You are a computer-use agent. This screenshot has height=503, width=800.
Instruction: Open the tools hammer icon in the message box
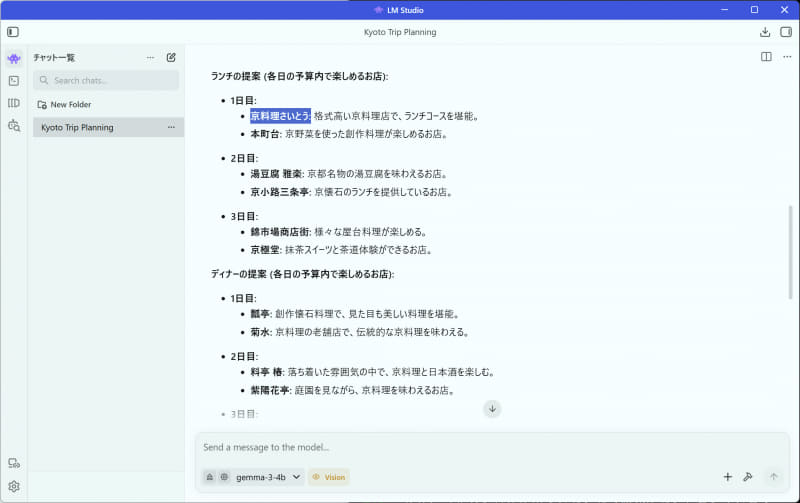pyautogui.click(x=747, y=477)
